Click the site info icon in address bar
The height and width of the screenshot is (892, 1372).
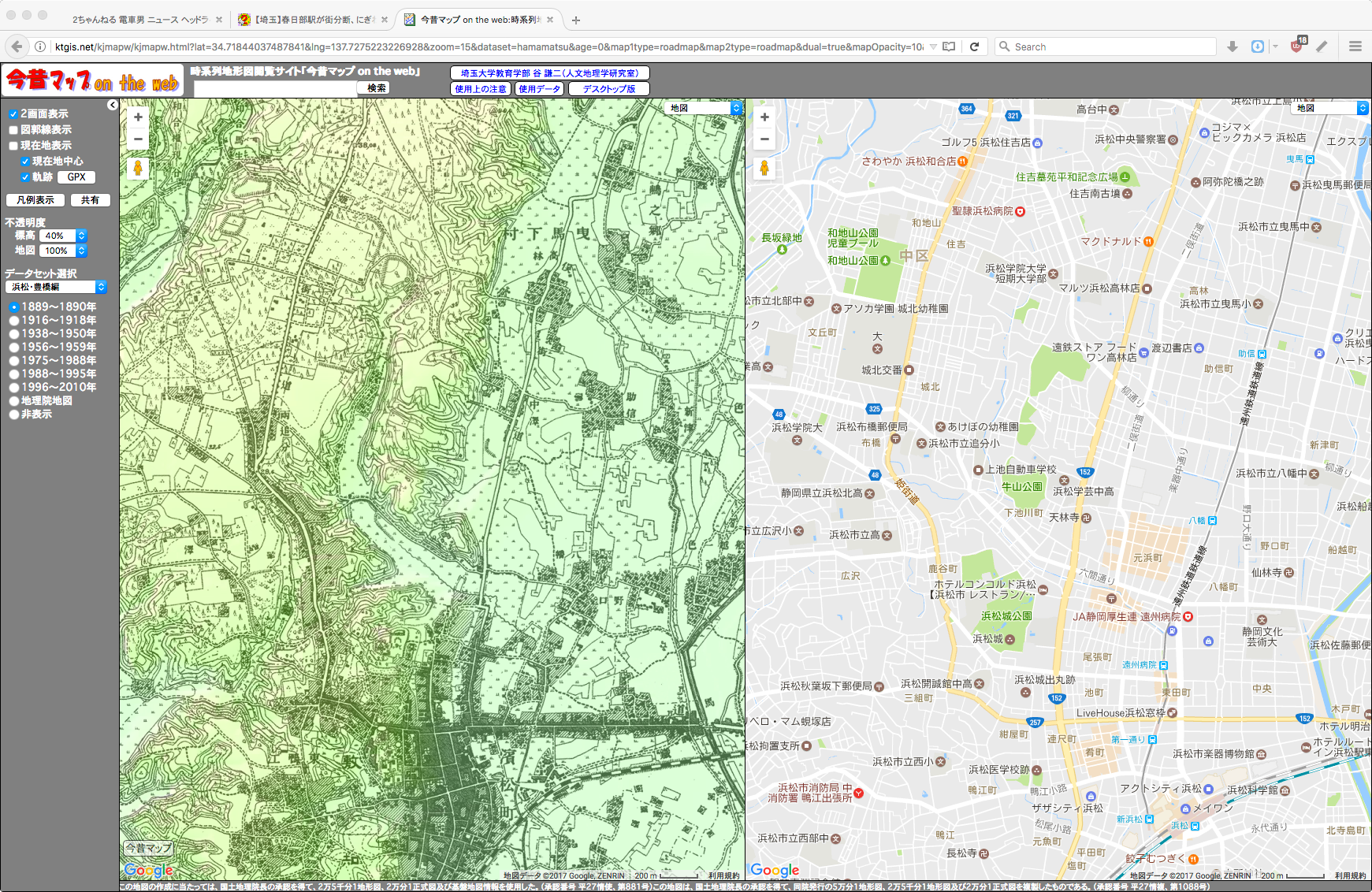click(x=40, y=46)
